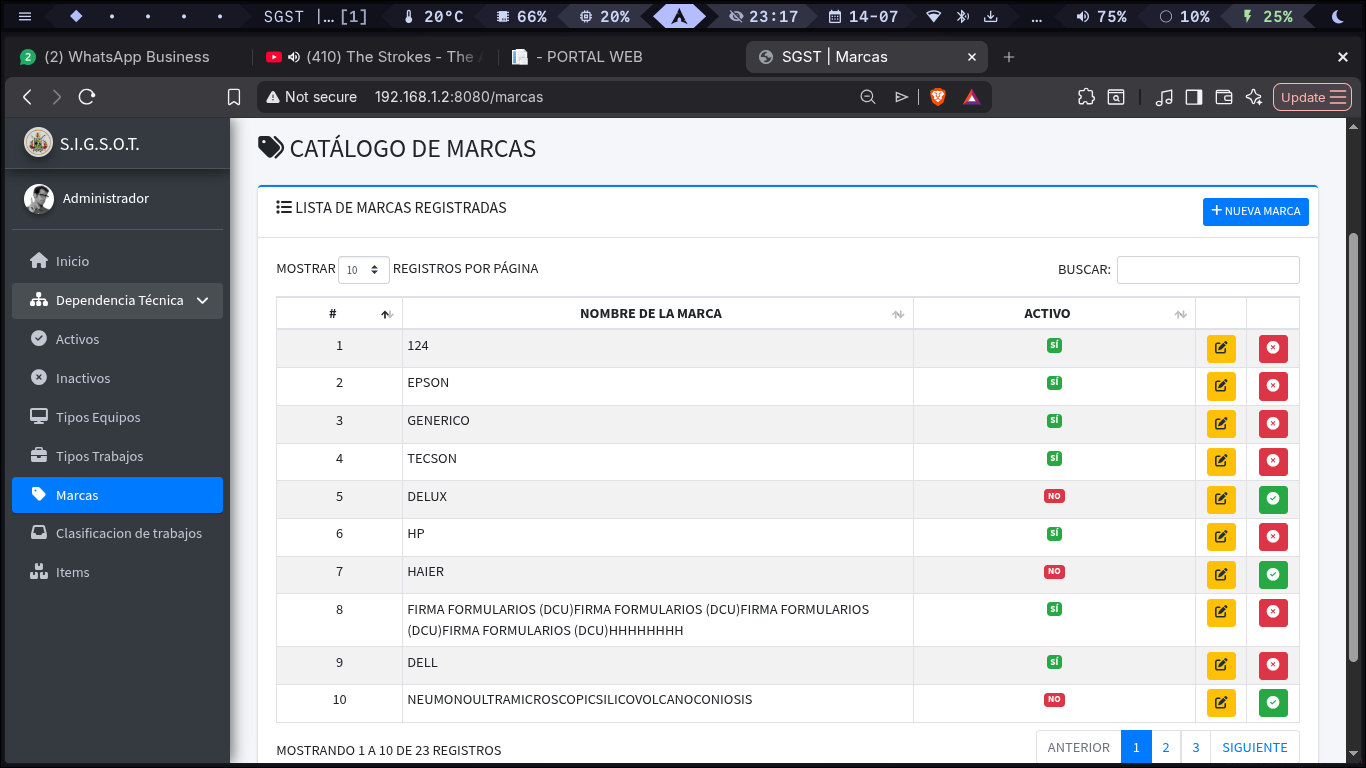The height and width of the screenshot is (768, 1366).
Task: Open the Inactivos sidebar item
Action: point(117,378)
